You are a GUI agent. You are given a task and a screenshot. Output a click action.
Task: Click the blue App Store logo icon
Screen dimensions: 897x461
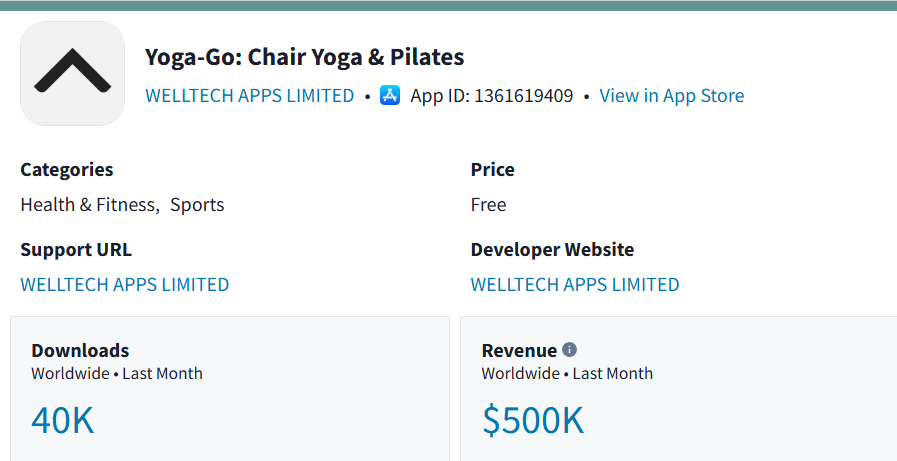[390, 96]
